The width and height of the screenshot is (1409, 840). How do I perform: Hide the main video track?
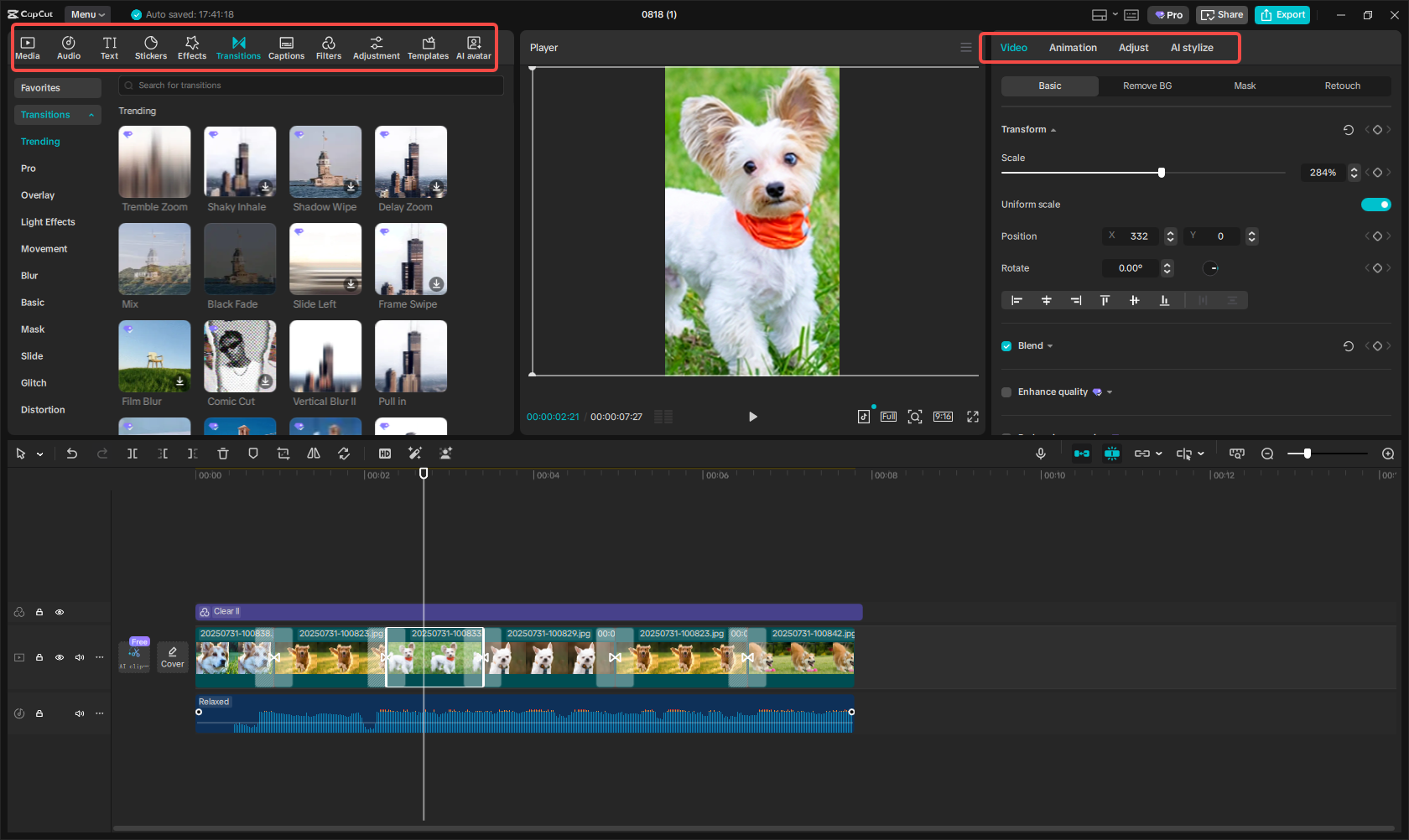[x=60, y=657]
